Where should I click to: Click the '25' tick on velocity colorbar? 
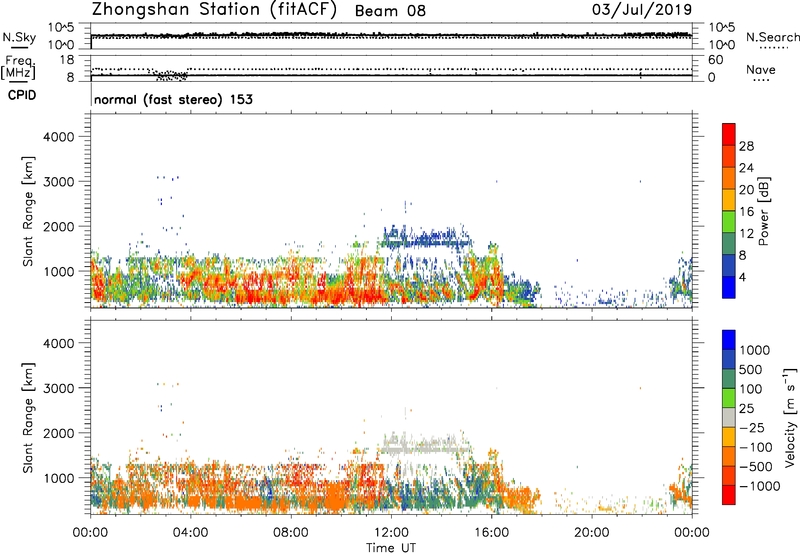pos(747,409)
